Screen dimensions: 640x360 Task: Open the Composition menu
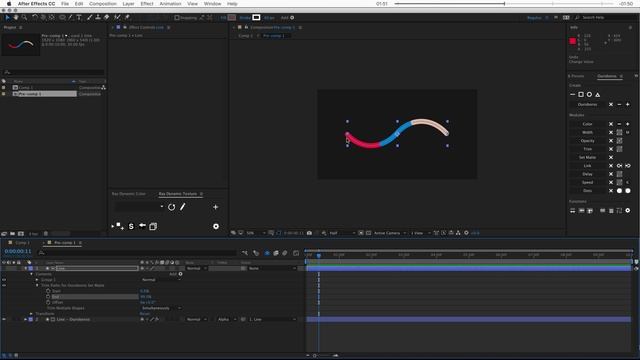click(103, 4)
